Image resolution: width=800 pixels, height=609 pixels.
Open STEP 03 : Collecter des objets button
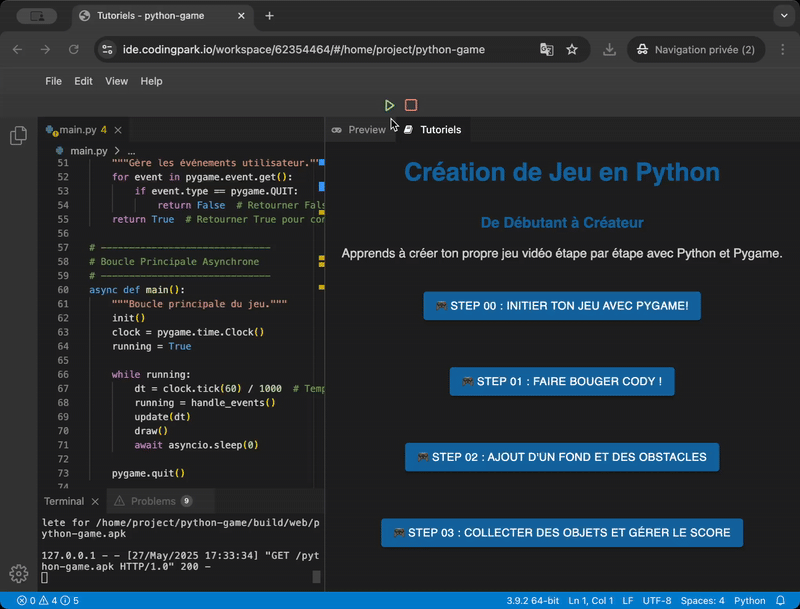(562, 532)
